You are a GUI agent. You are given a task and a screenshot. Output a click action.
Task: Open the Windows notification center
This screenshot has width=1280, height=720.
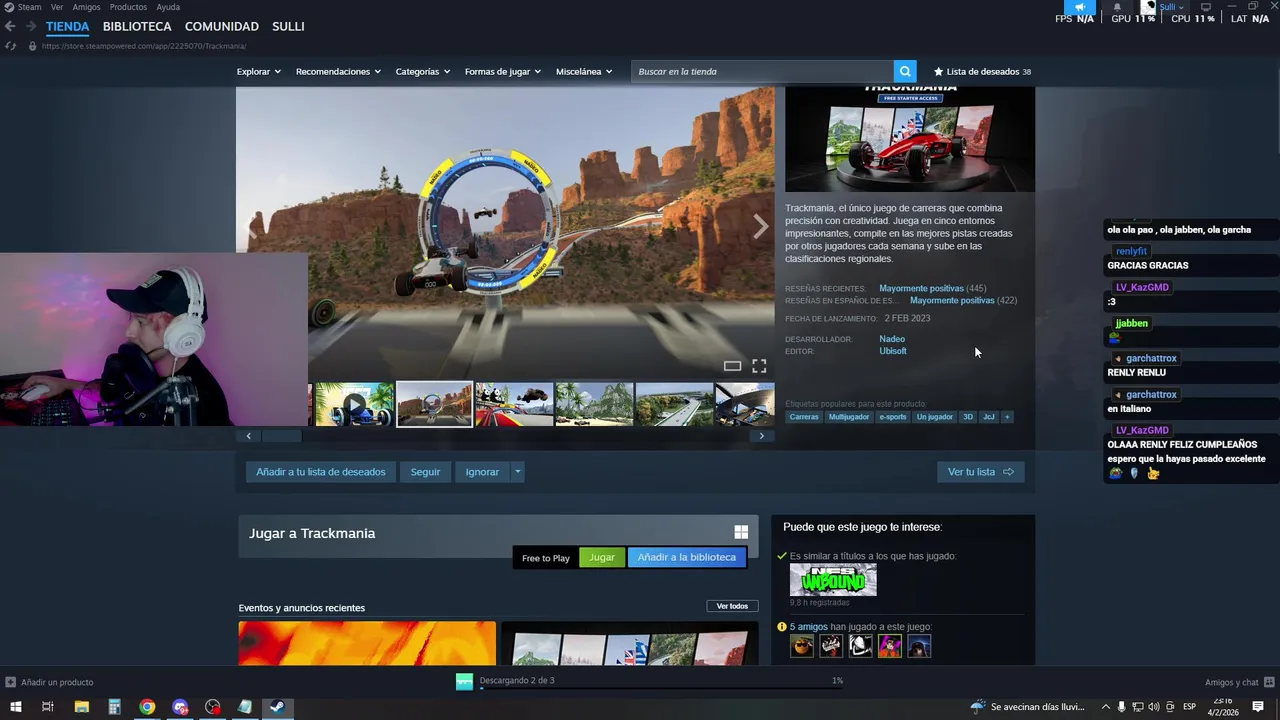coord(1258,707)
